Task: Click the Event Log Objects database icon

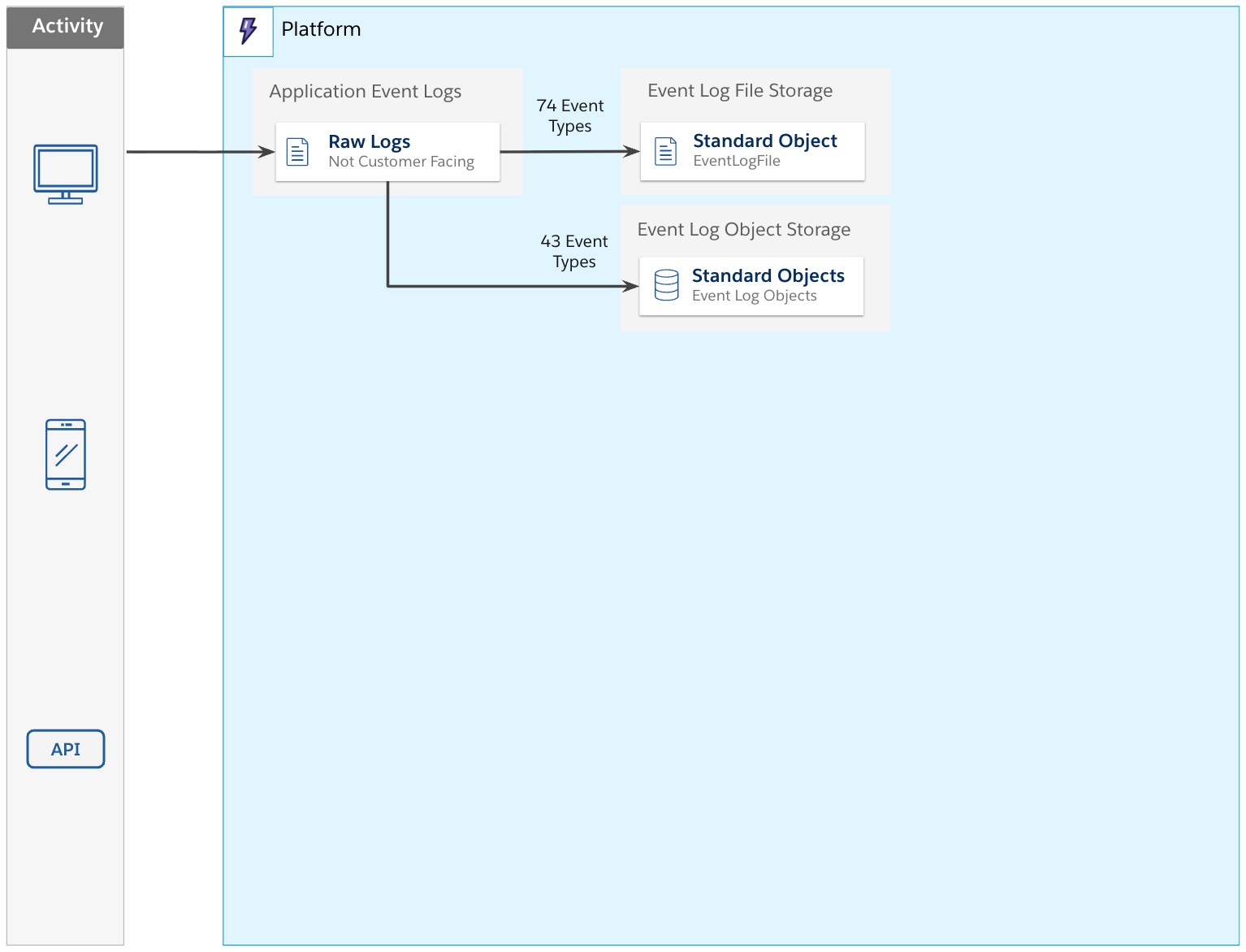Action: coord(666,285)
